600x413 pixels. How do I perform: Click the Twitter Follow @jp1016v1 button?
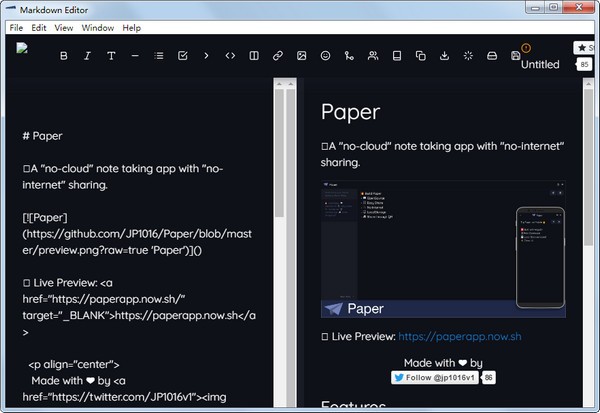pyautogui.click(x=435, y=378)
